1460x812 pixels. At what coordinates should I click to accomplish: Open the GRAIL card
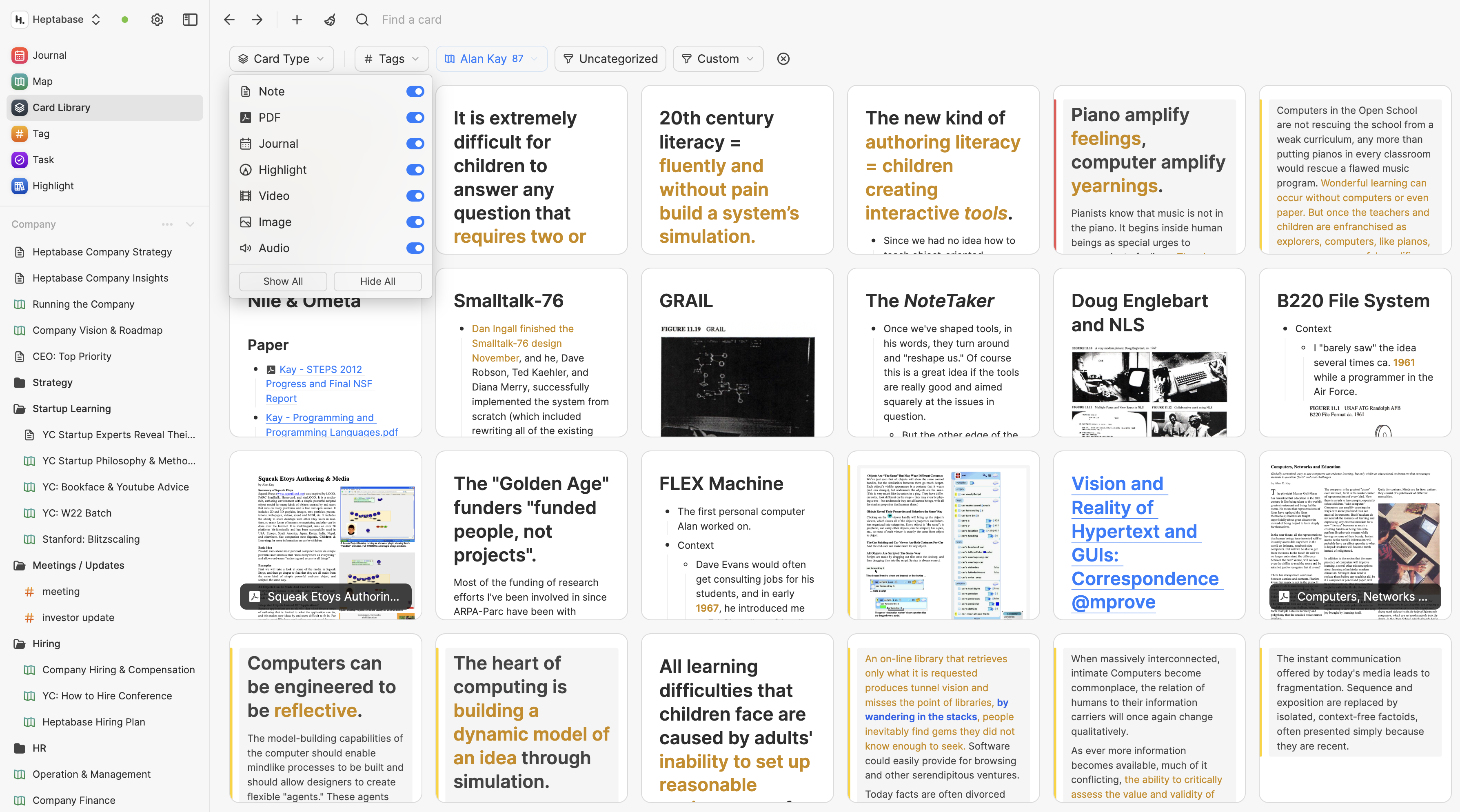tap(737, 353)
